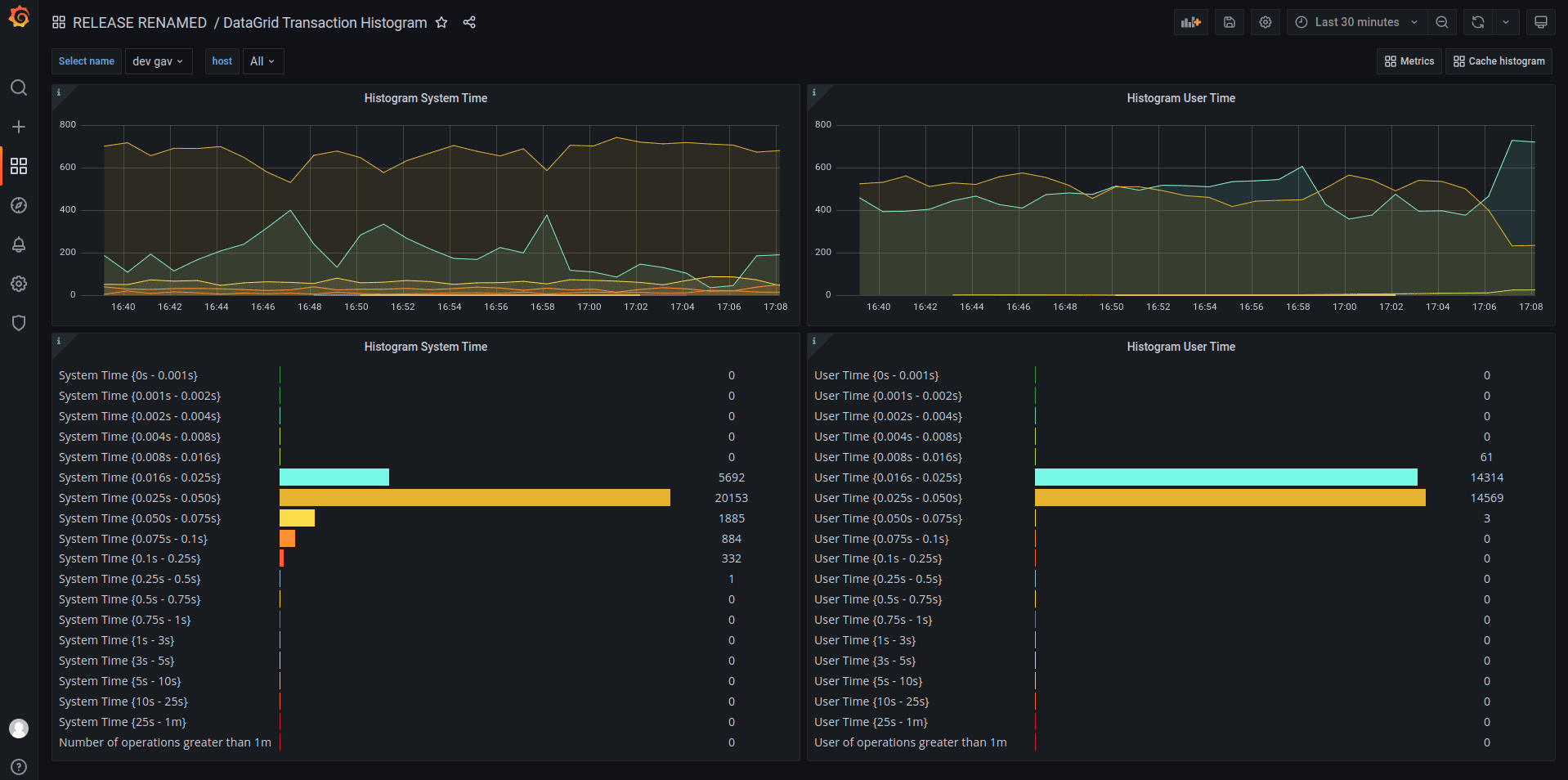
Task: Star the dashboard as favorite
Action: 441,22
